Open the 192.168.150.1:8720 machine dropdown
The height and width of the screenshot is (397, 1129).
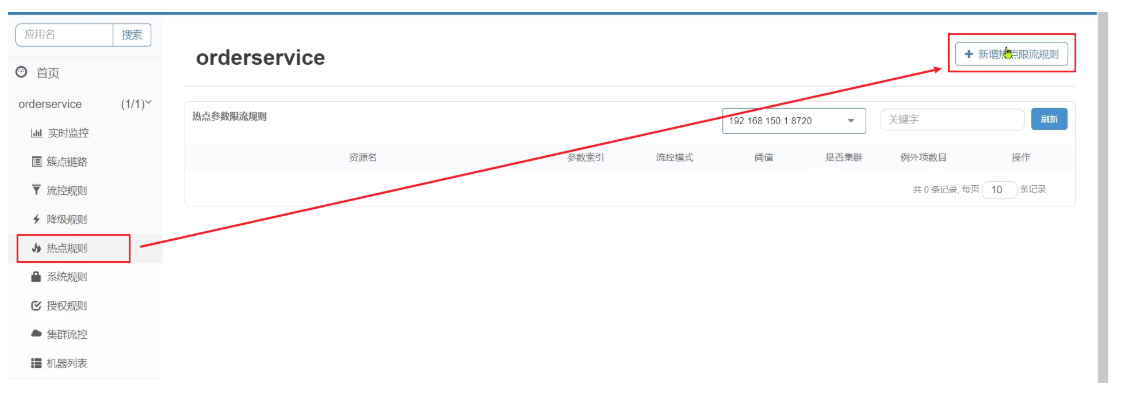(x=793, y=120)
